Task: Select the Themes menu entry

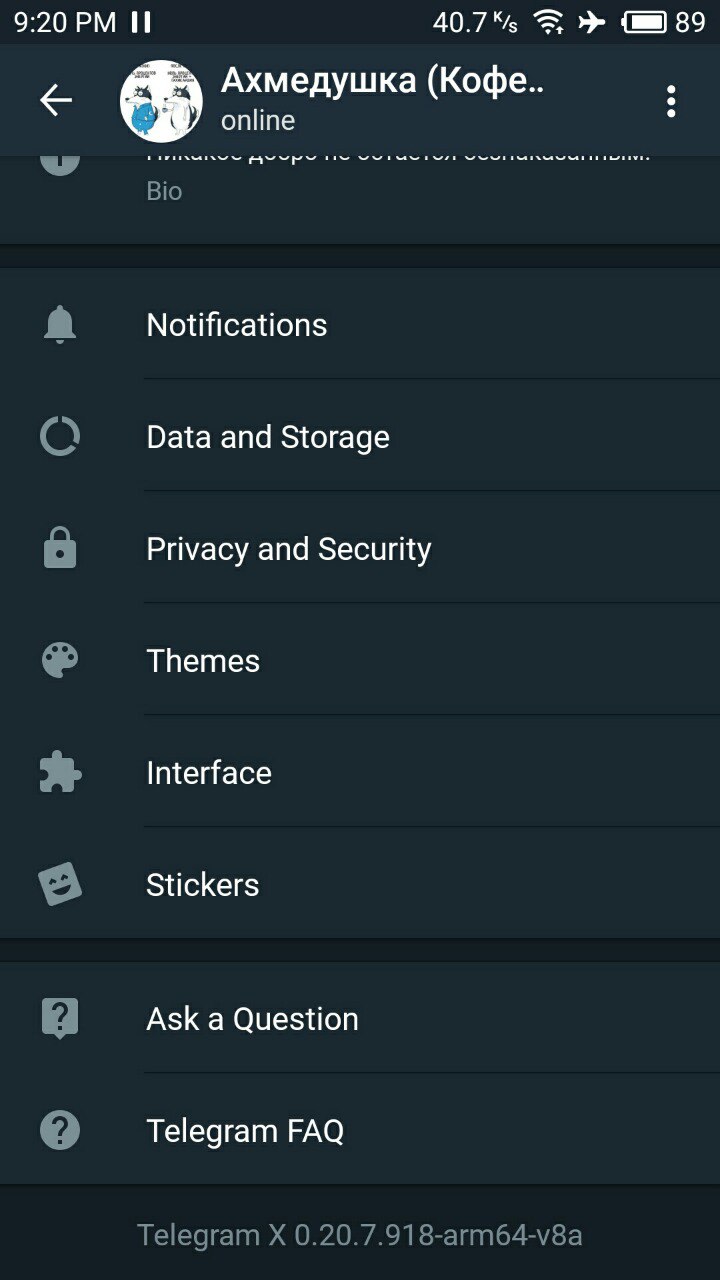Action: 203,661
